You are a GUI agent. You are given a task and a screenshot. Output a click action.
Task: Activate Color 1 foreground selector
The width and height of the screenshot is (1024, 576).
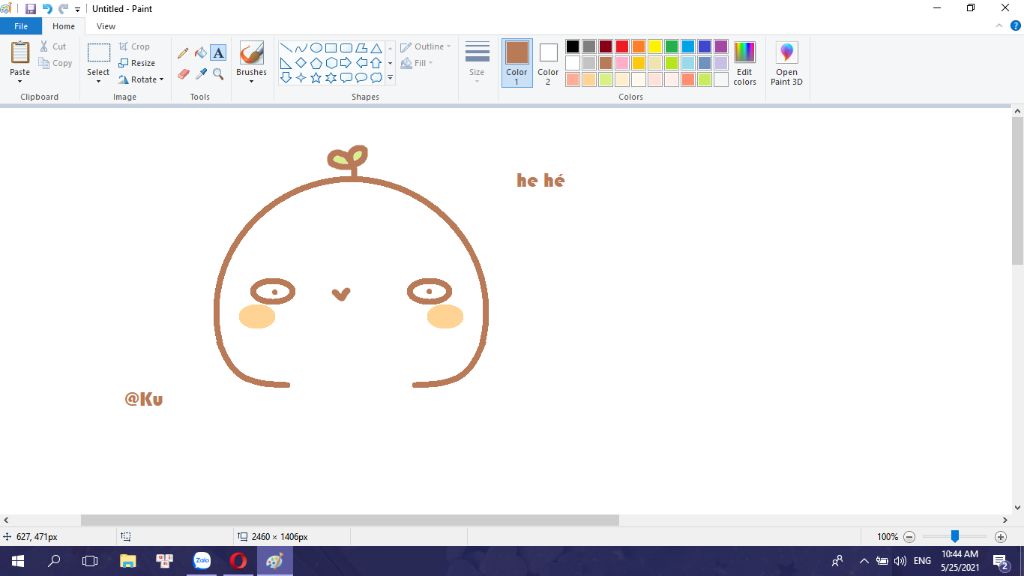click(517, 63)
